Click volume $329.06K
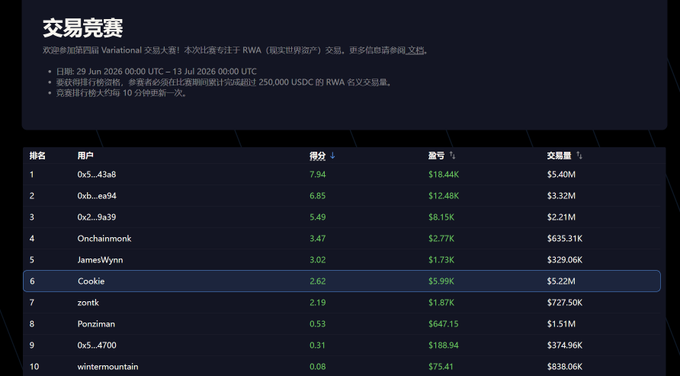Image resolution: width=680 pixels, height=376 pixels. [x=565, y=260]
